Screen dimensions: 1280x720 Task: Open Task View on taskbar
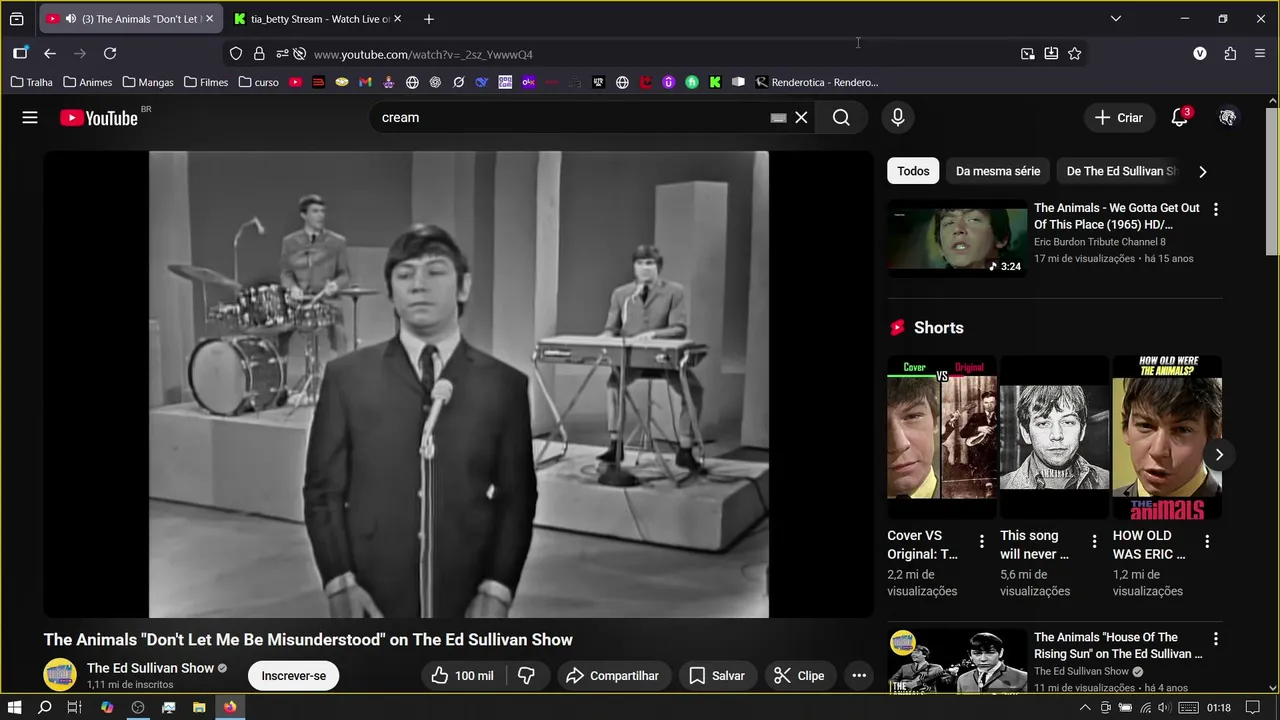pos(74,707)
